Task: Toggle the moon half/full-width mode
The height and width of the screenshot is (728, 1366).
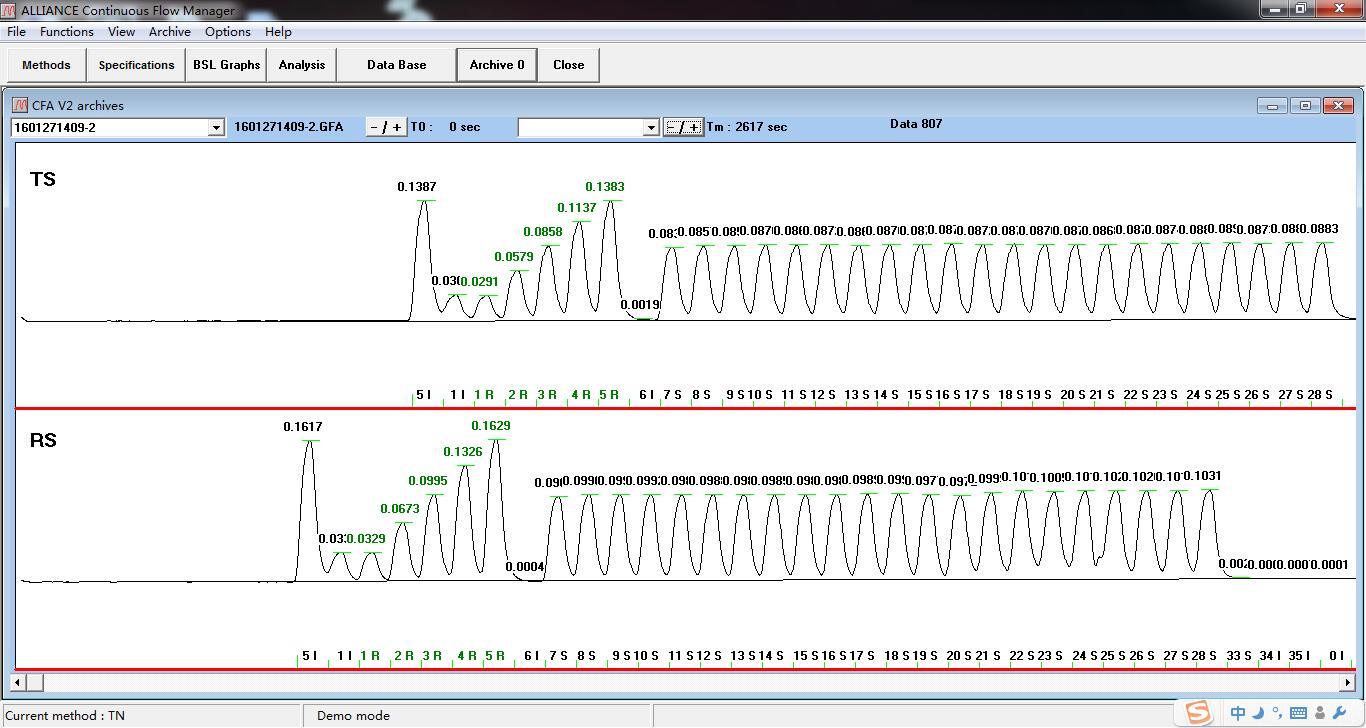Action: pos(1259,713)
